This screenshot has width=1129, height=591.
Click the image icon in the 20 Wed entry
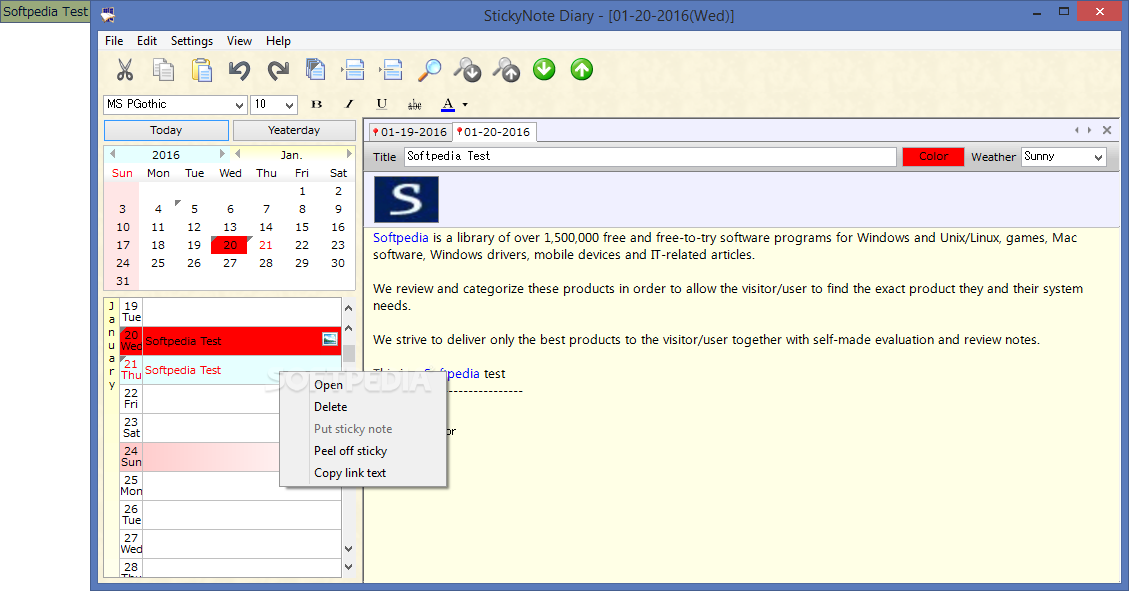(330, 340)
